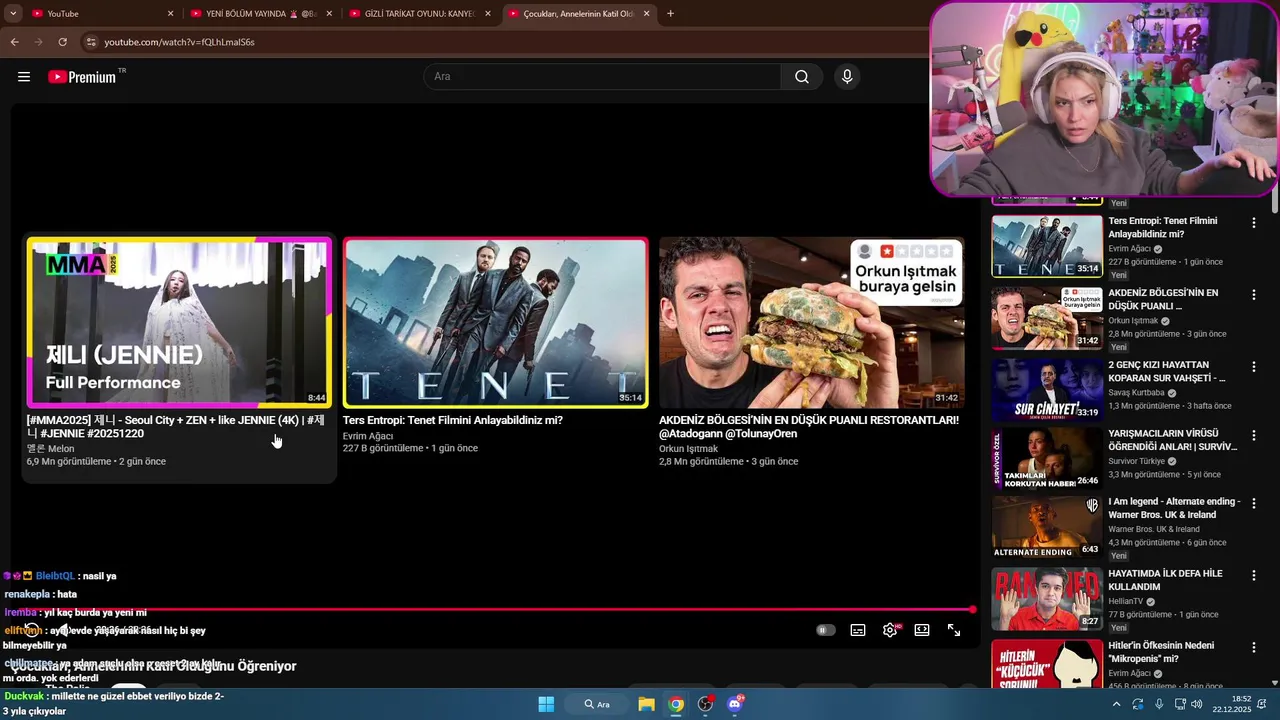1280x720 pixels.
Task: Open more options for sidebar AKDENİZ BÖLGESİ video
Action: click(1253, 295)
